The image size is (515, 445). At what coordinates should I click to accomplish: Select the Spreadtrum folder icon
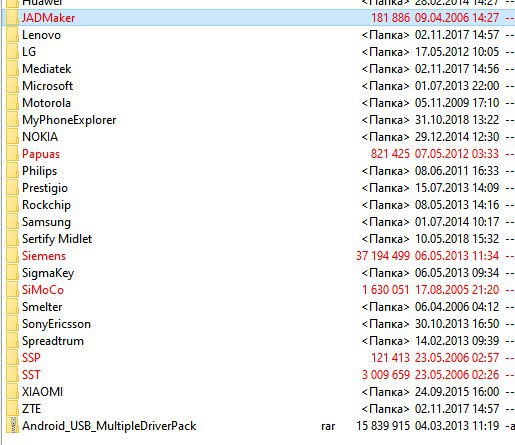coord(12,341)
